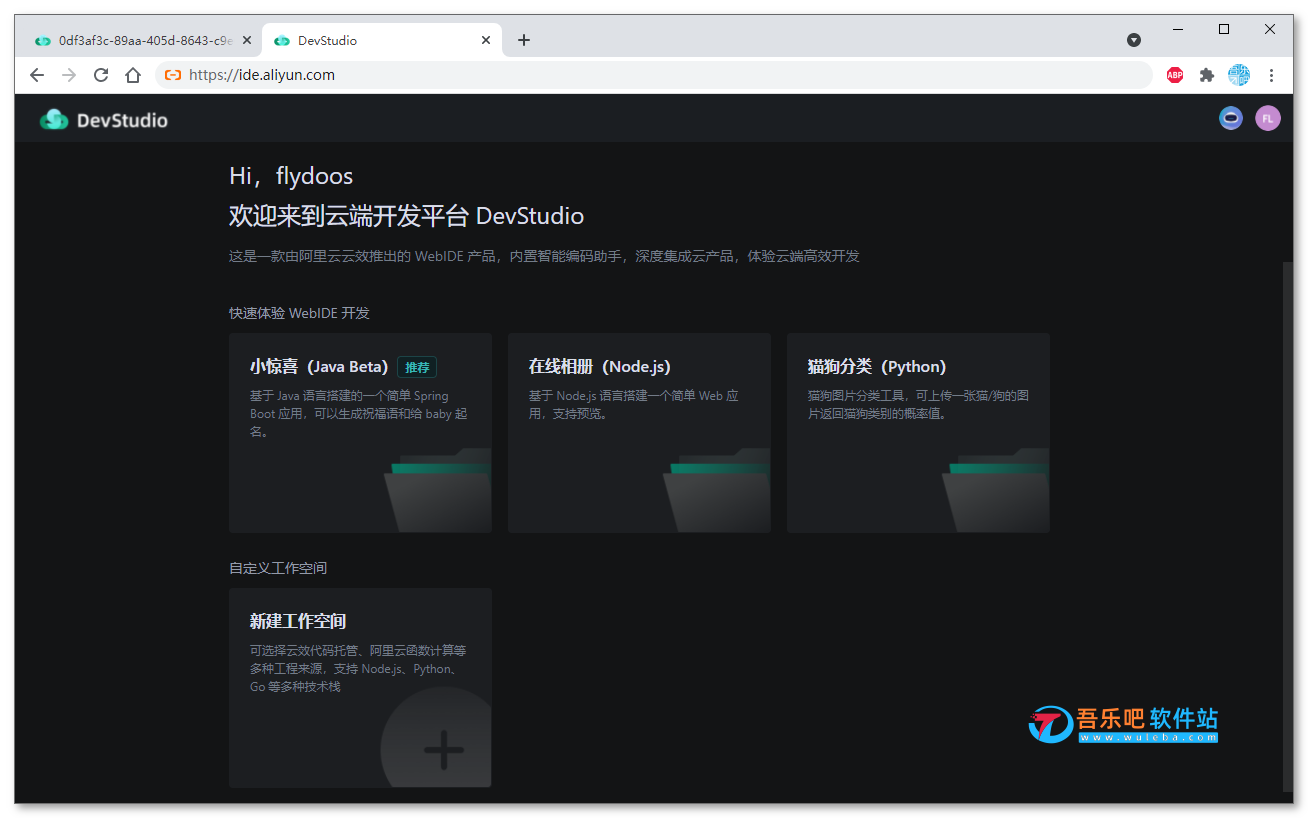Viewport: 1308px width, 818px height.
Task: Minimize the browser window
Action: coord(1179,29)
